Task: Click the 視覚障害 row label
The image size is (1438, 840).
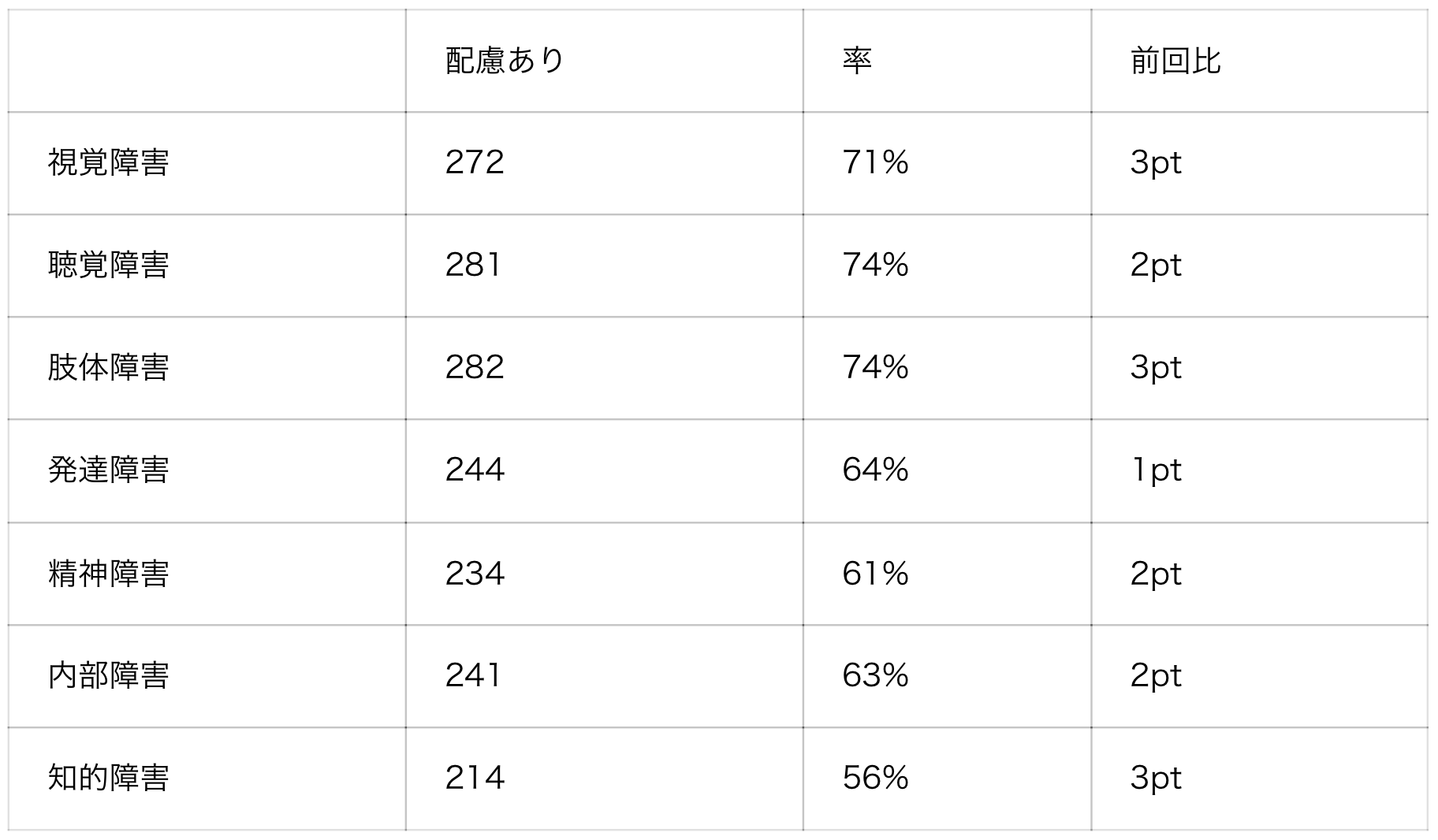Action: click(x=108, y=163)
